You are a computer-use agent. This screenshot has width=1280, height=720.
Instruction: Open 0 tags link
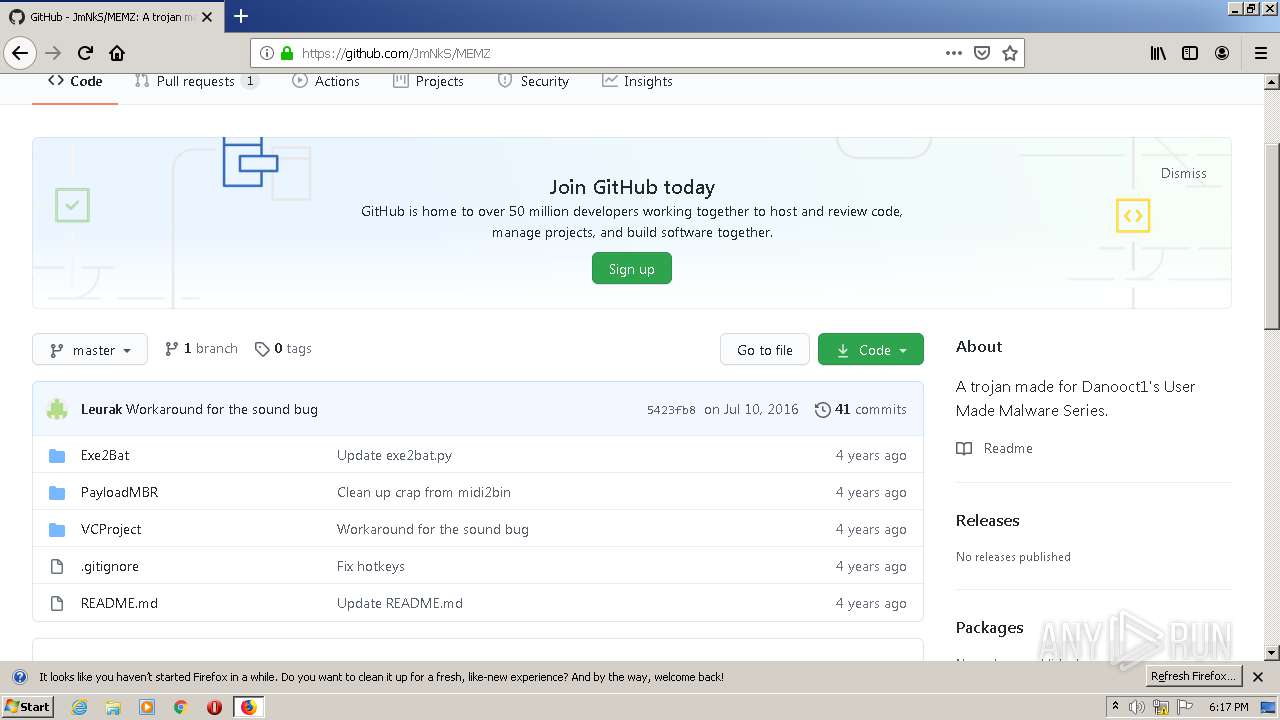[283, 348]
